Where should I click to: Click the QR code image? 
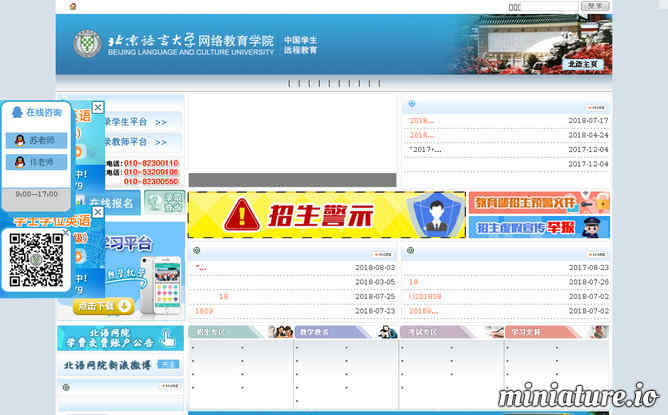pos(34,260)
